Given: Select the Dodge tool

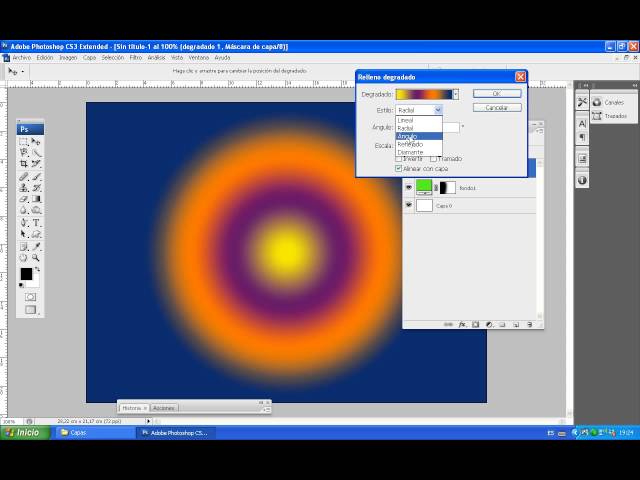Looking at the screenshot, I should pyautogui.click(x=36, y=210).
